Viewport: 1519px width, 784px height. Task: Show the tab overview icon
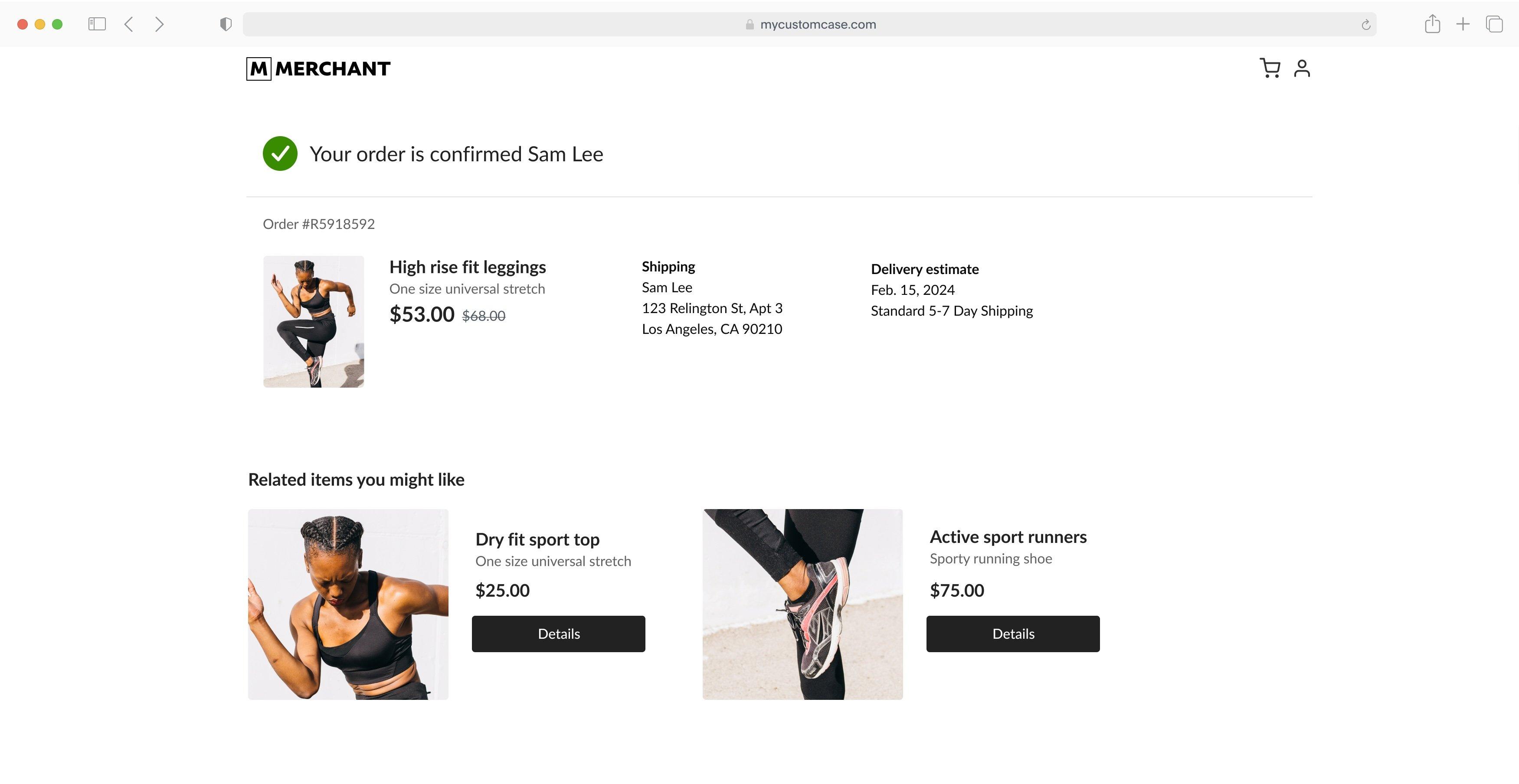(1494, 24)
